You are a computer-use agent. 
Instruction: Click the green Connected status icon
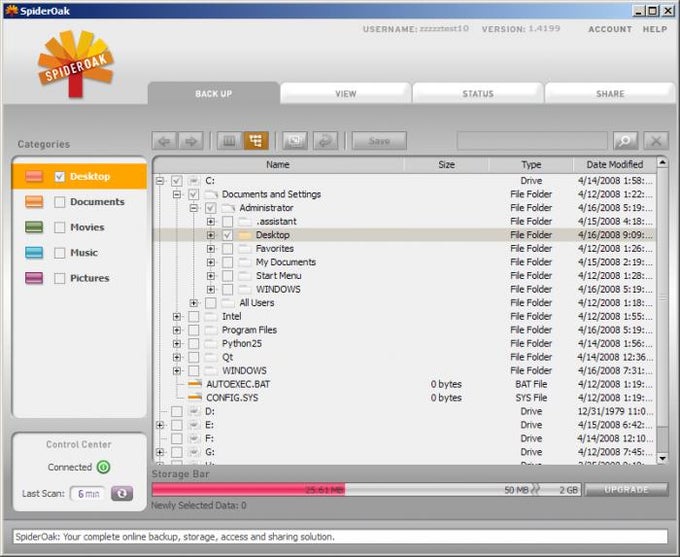[x=103, y=467]
